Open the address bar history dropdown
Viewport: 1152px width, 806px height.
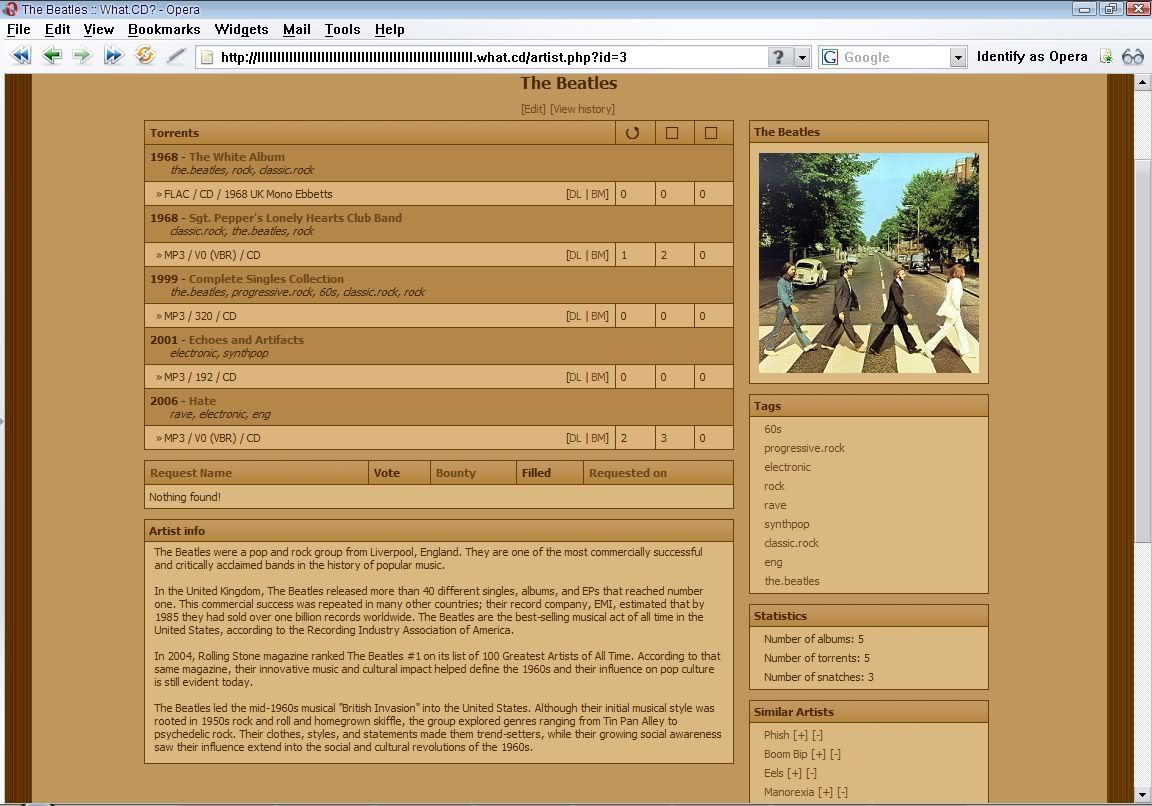coord(802,57)
